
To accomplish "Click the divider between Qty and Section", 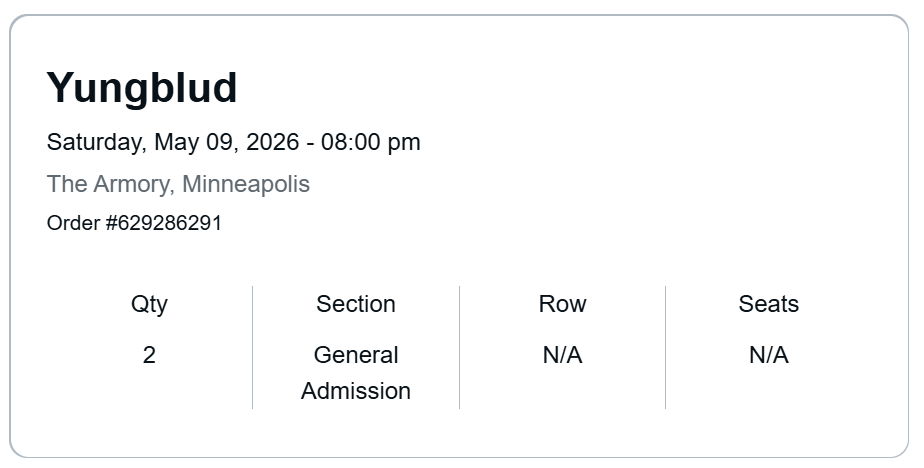I will click(252, 347).
